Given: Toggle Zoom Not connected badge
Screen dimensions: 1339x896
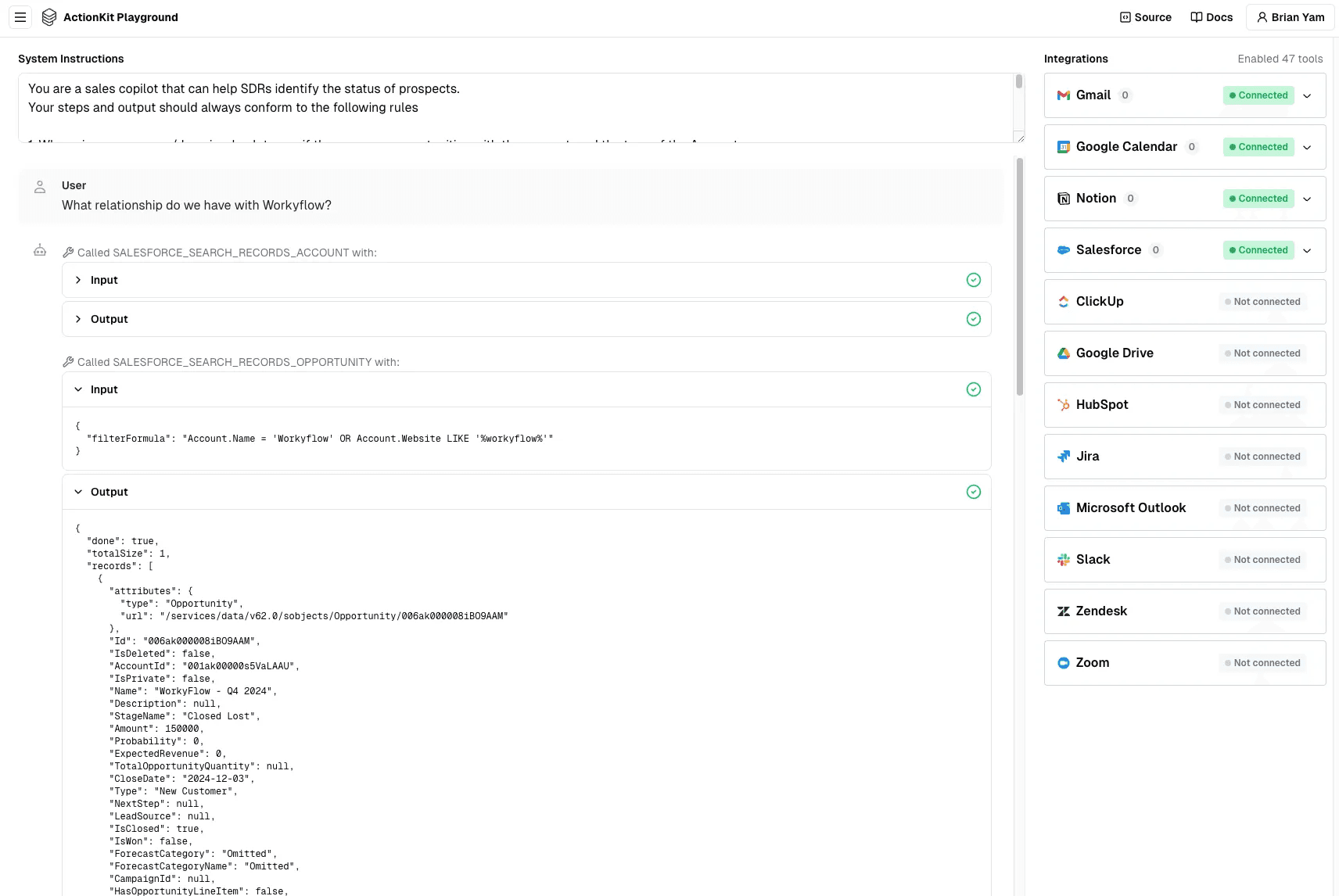Looking at the screenshot, I should tap(1262, 663).
